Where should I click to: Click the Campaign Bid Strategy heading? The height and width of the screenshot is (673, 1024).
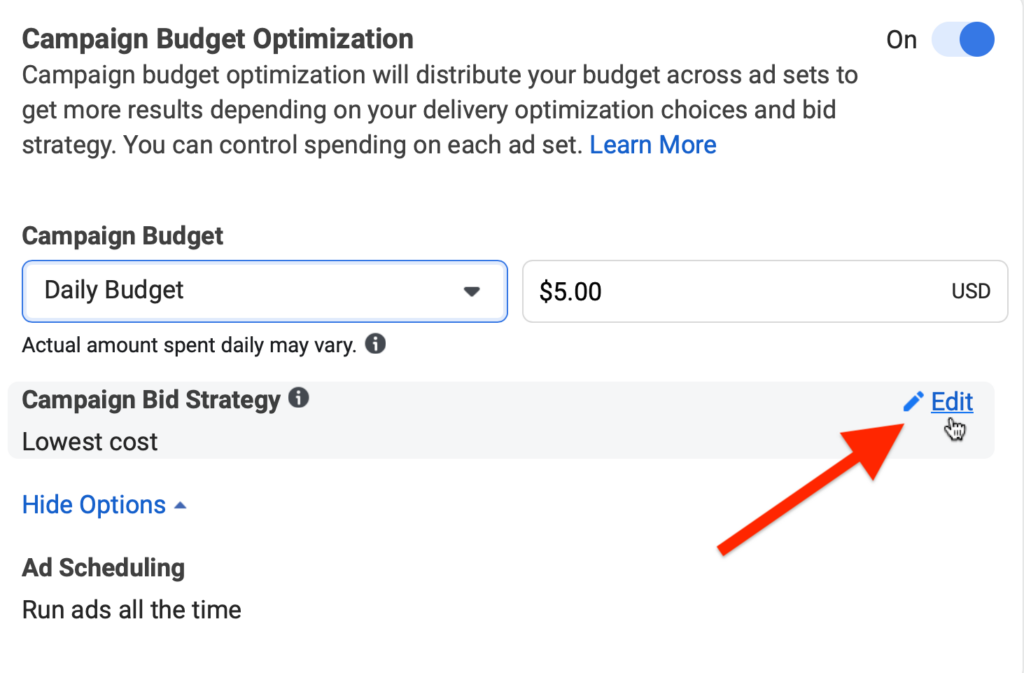click(x=151, y=400)
